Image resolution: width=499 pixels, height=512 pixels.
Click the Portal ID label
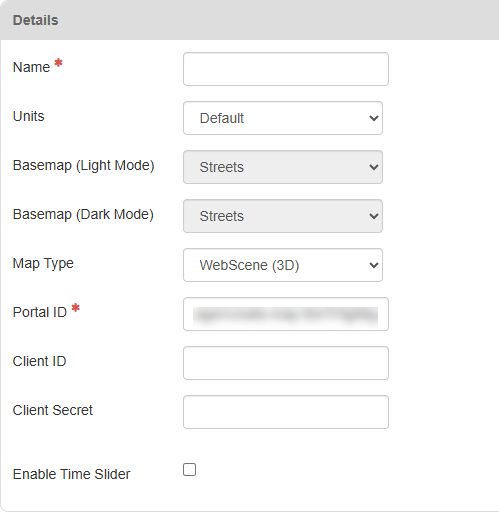40,312
